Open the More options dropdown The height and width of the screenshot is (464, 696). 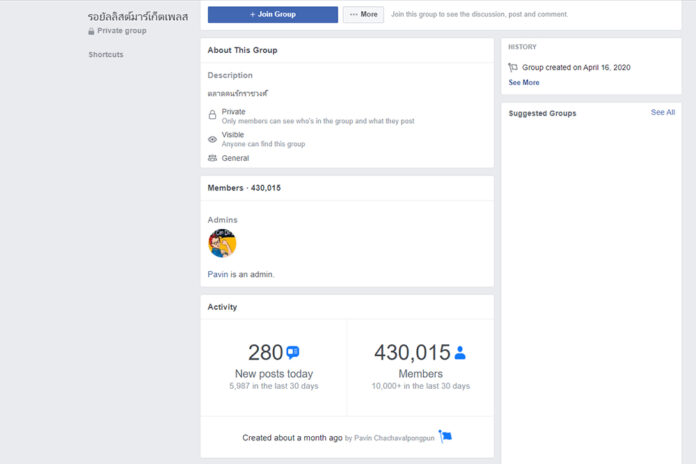point(363,15)
